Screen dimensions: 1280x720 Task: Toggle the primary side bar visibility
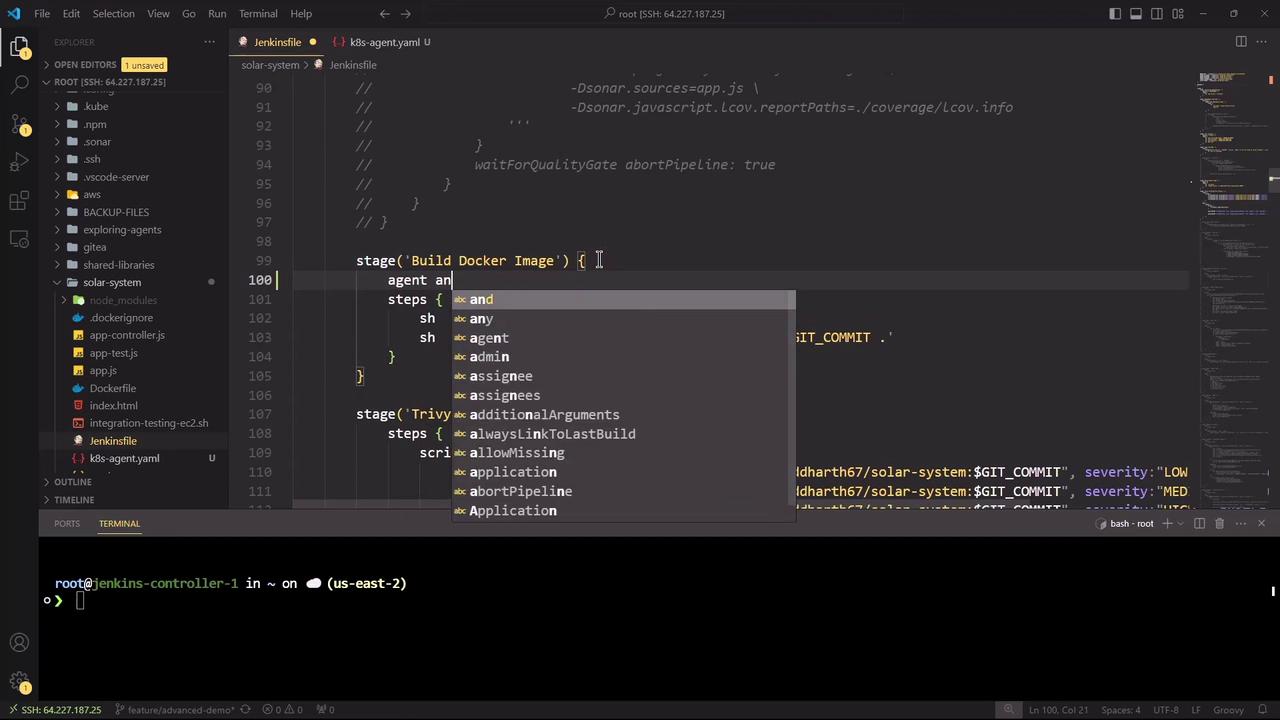tap(1115, 14)
